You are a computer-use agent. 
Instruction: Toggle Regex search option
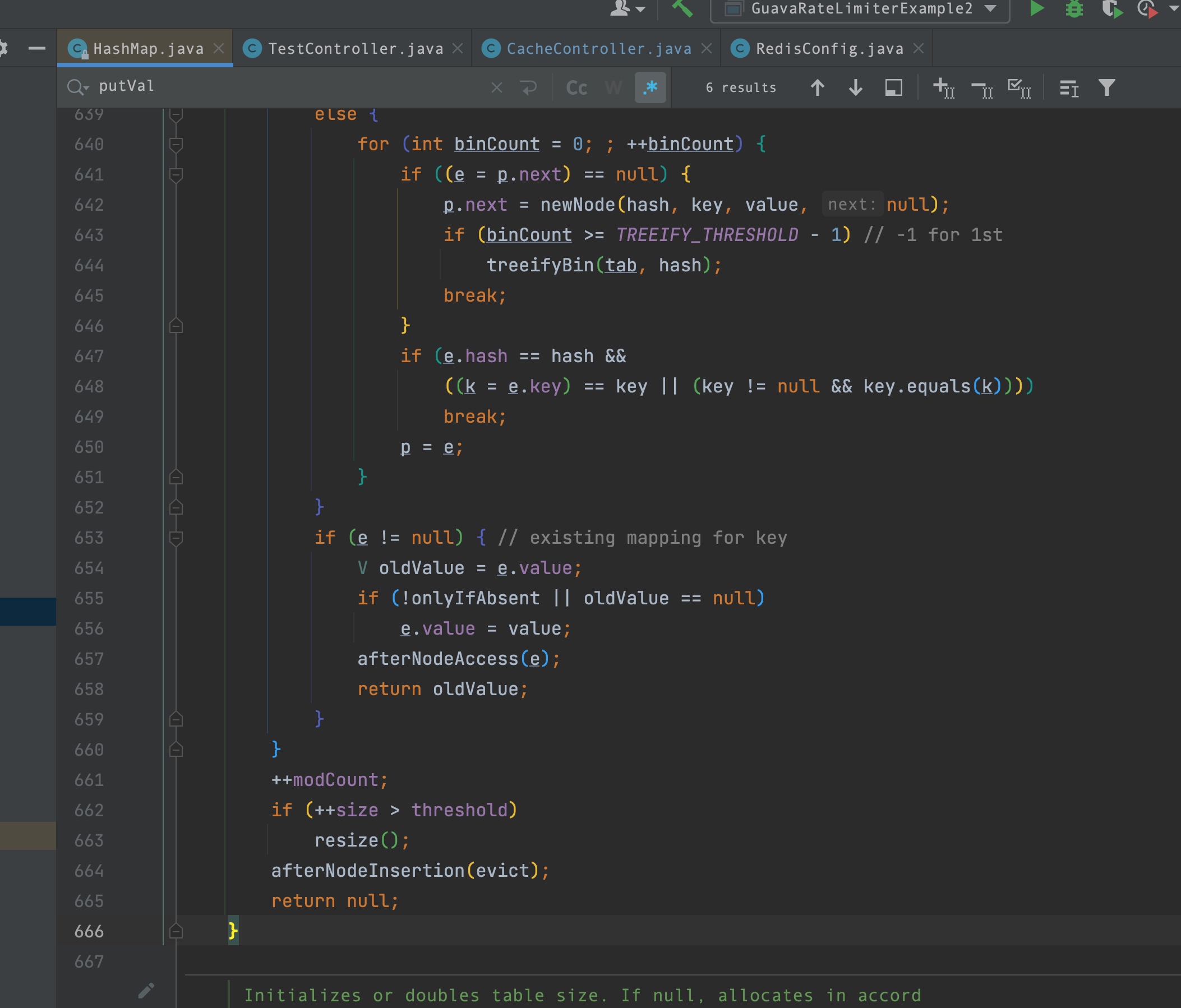pyautogui.click(x=651, y=88)
